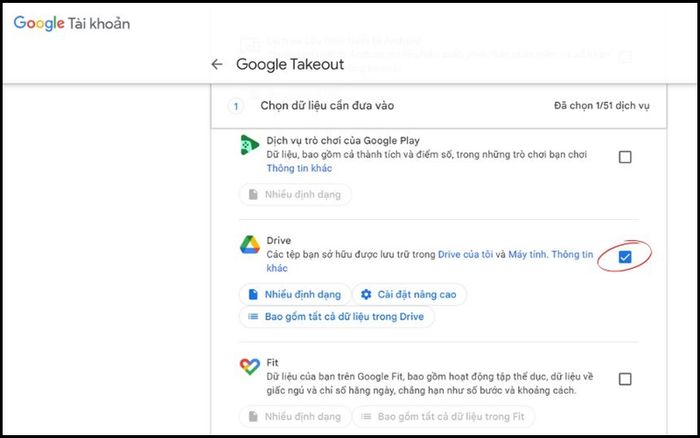Click the Drive service name
The width and height of the screenshot is (700, 438).
click(x=279, y=240)
